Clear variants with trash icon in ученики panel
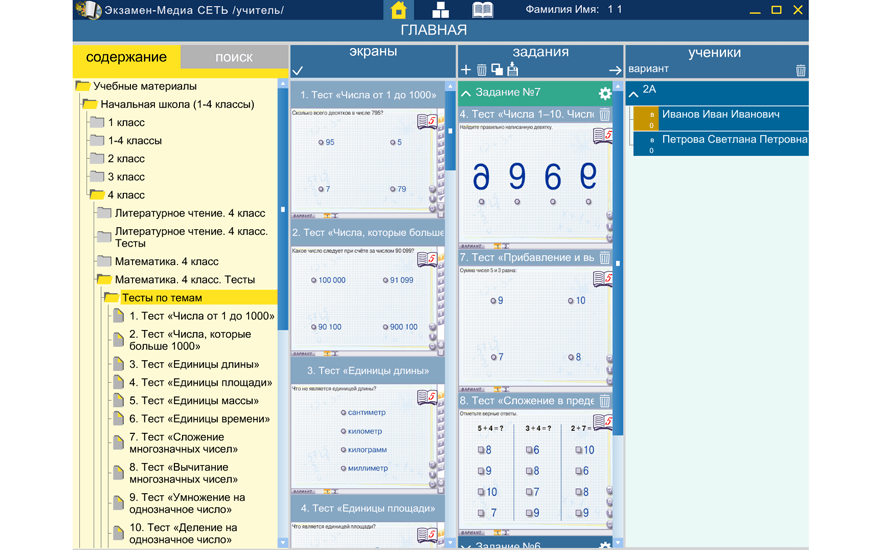 (801, 70)
